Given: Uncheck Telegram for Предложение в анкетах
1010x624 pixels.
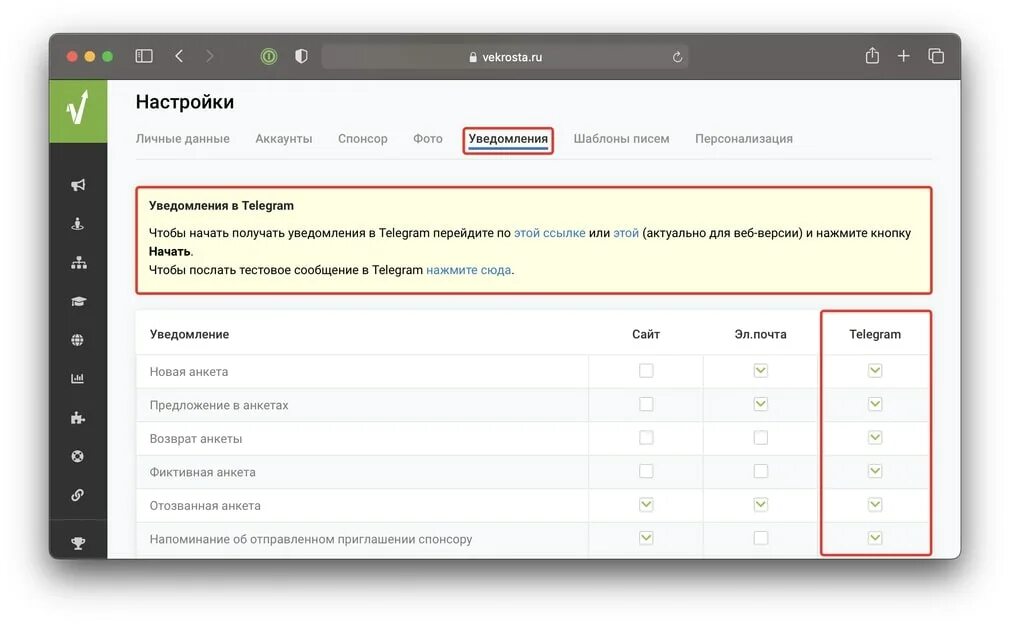Looking at the screenshot, I should point(875,404).
